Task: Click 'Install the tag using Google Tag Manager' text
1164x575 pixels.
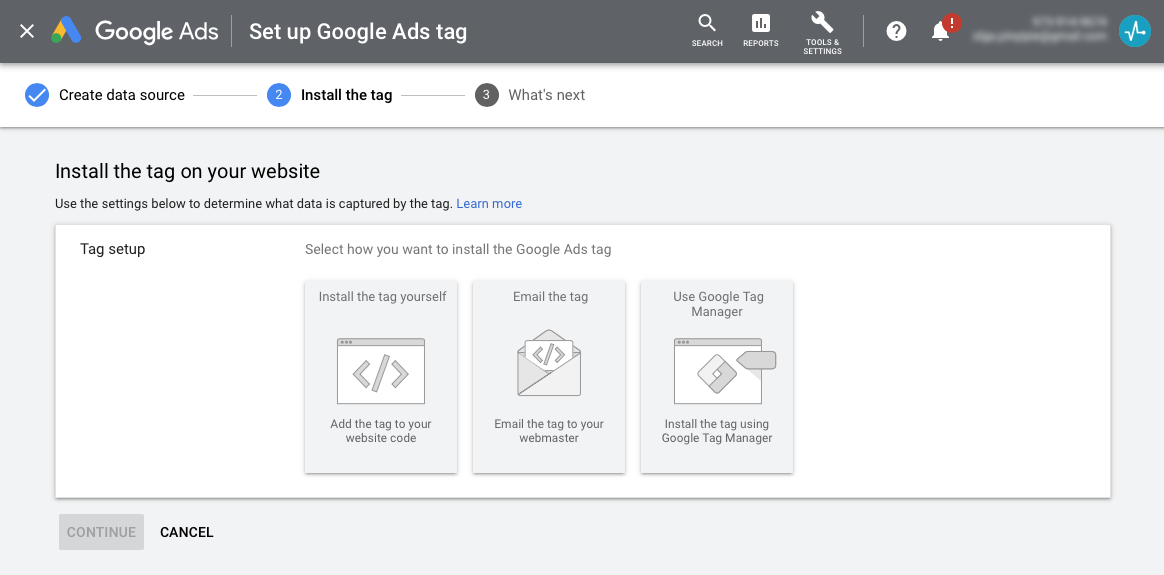Action: tap(717, 431)
